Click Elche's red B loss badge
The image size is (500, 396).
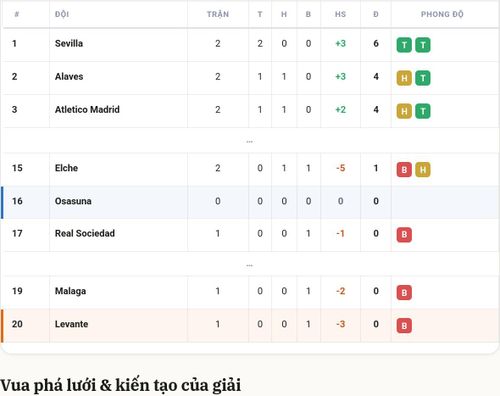point(404,170)
